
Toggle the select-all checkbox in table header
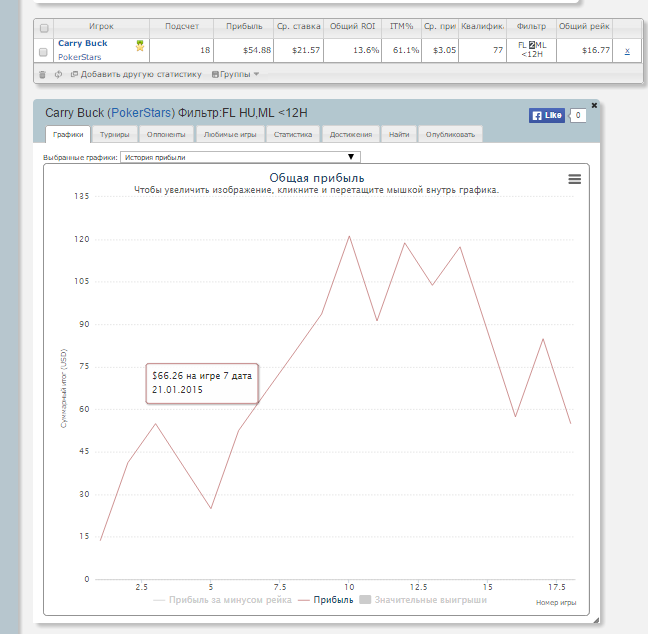point(43,28)
